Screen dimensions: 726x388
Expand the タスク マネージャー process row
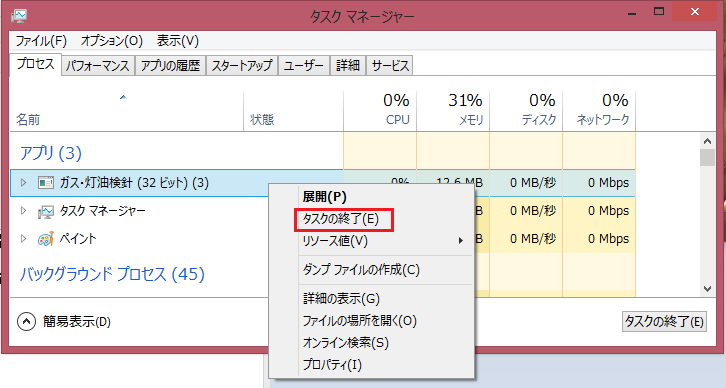(23, 211)
